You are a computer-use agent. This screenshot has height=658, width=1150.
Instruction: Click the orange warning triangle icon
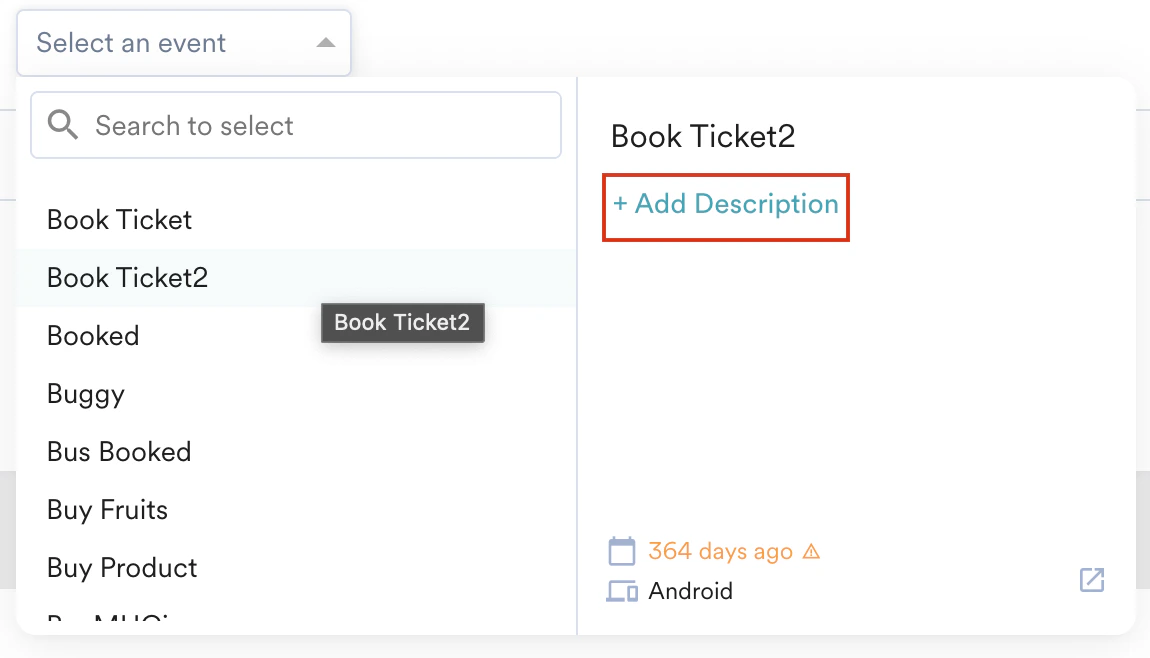click(x=811, y=551)
